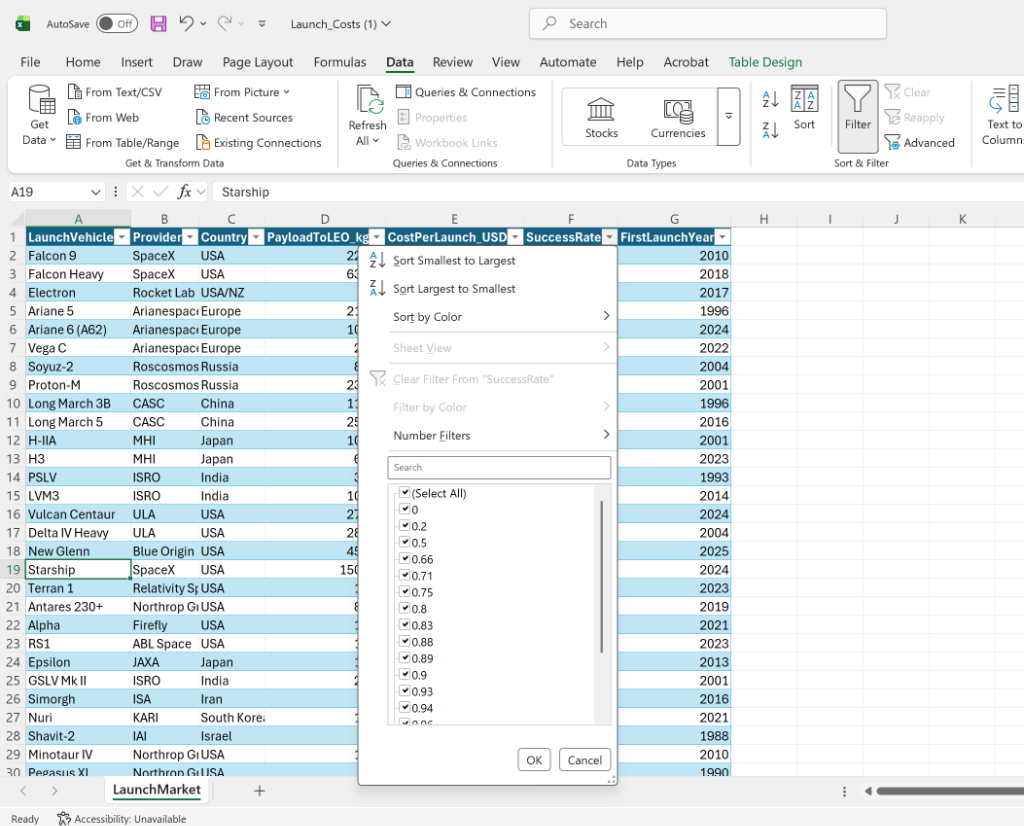Select the LaunchMarket sheet tab
Screen dimensions: 1024x826
(x=157, y=790)
